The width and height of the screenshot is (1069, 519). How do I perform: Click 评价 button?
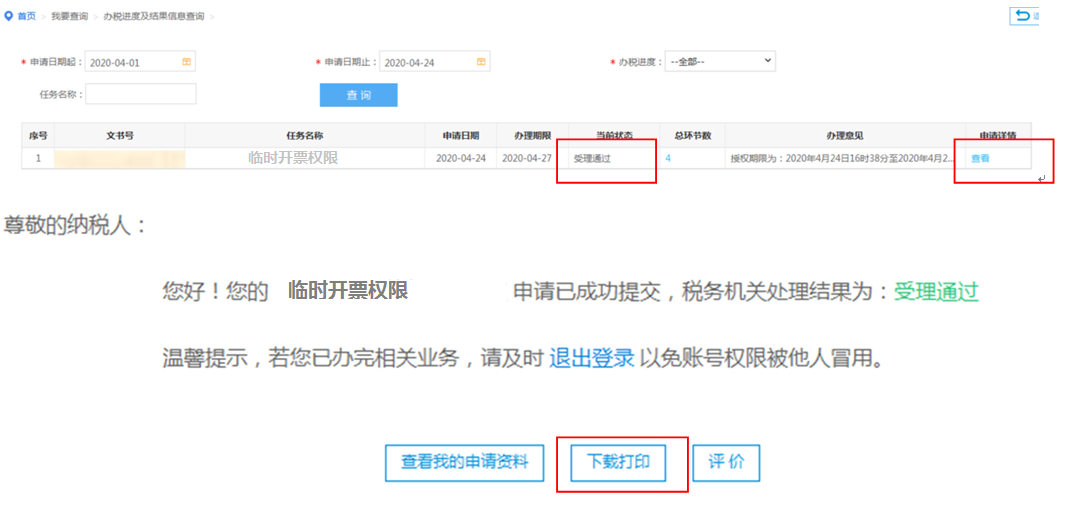[726, 463]
